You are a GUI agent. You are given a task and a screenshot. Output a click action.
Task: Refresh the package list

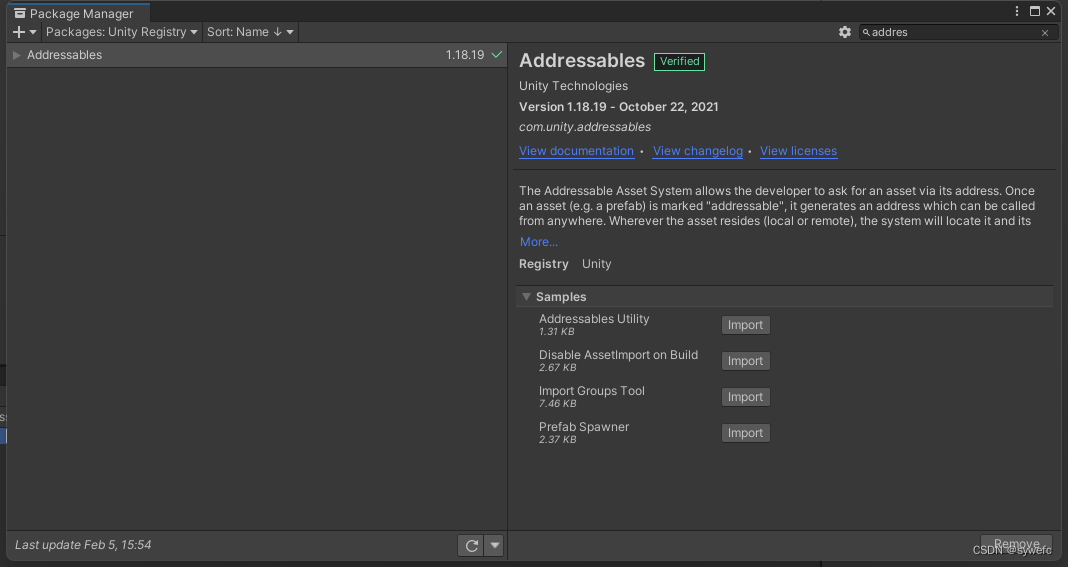point(471,545)
